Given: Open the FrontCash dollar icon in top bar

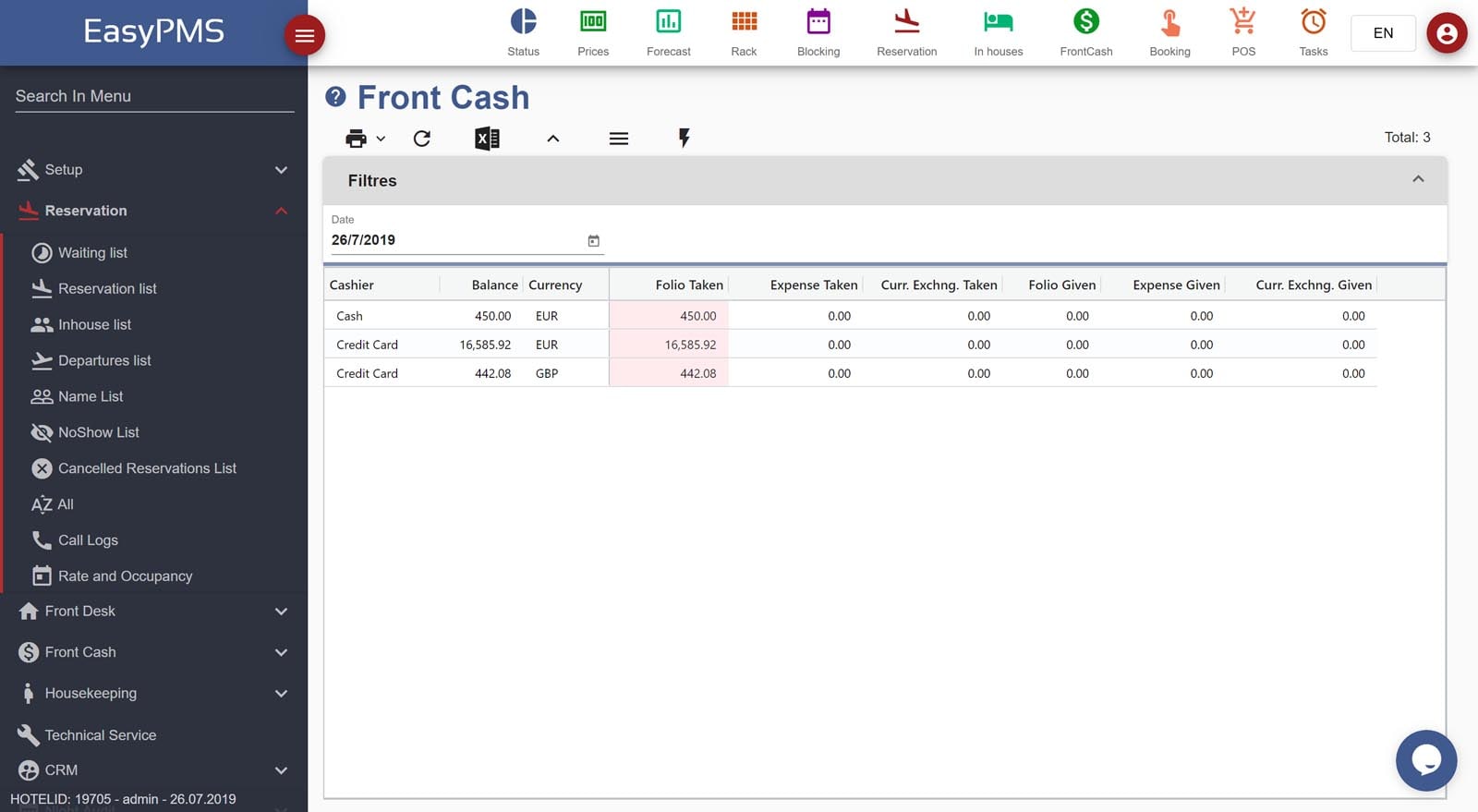Looking at the screenshot, I should 1086,21.
